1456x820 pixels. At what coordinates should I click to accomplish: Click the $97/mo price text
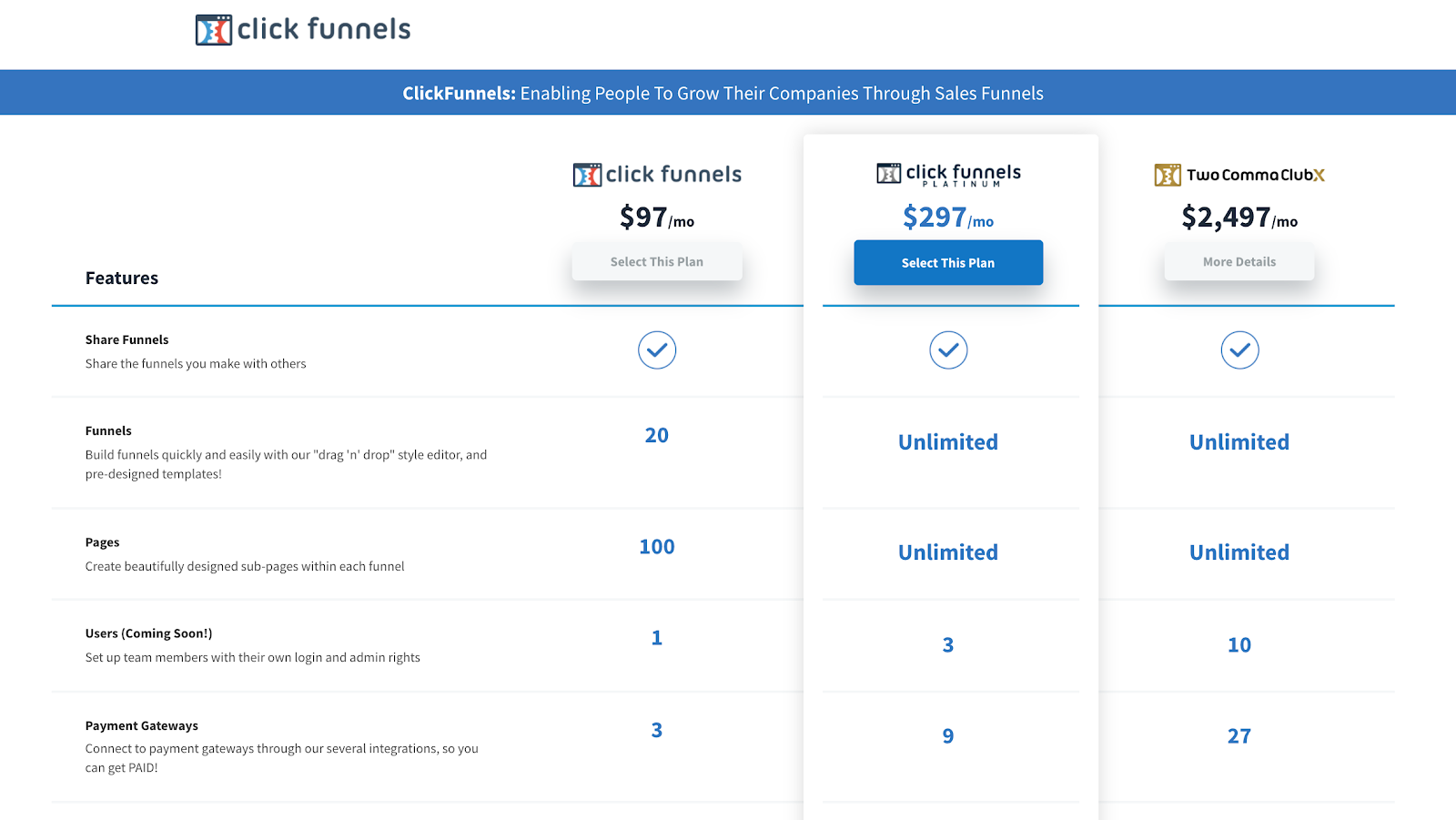coord(657,218)
